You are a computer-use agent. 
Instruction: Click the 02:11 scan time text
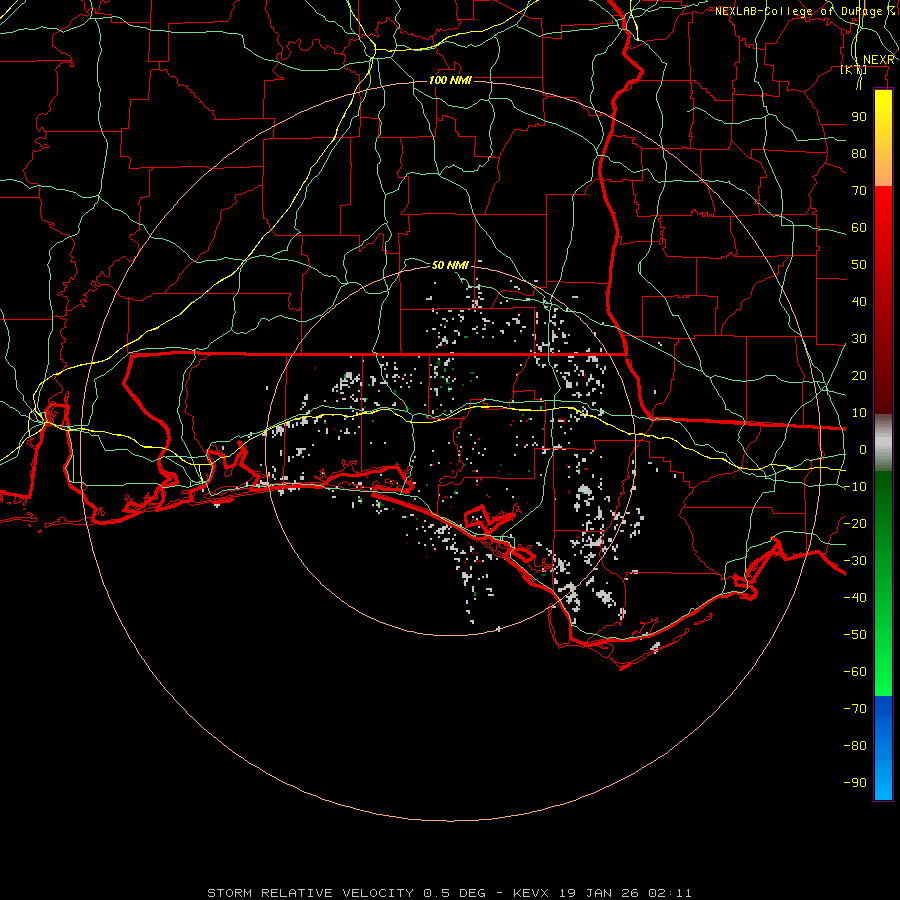[670, 893]
